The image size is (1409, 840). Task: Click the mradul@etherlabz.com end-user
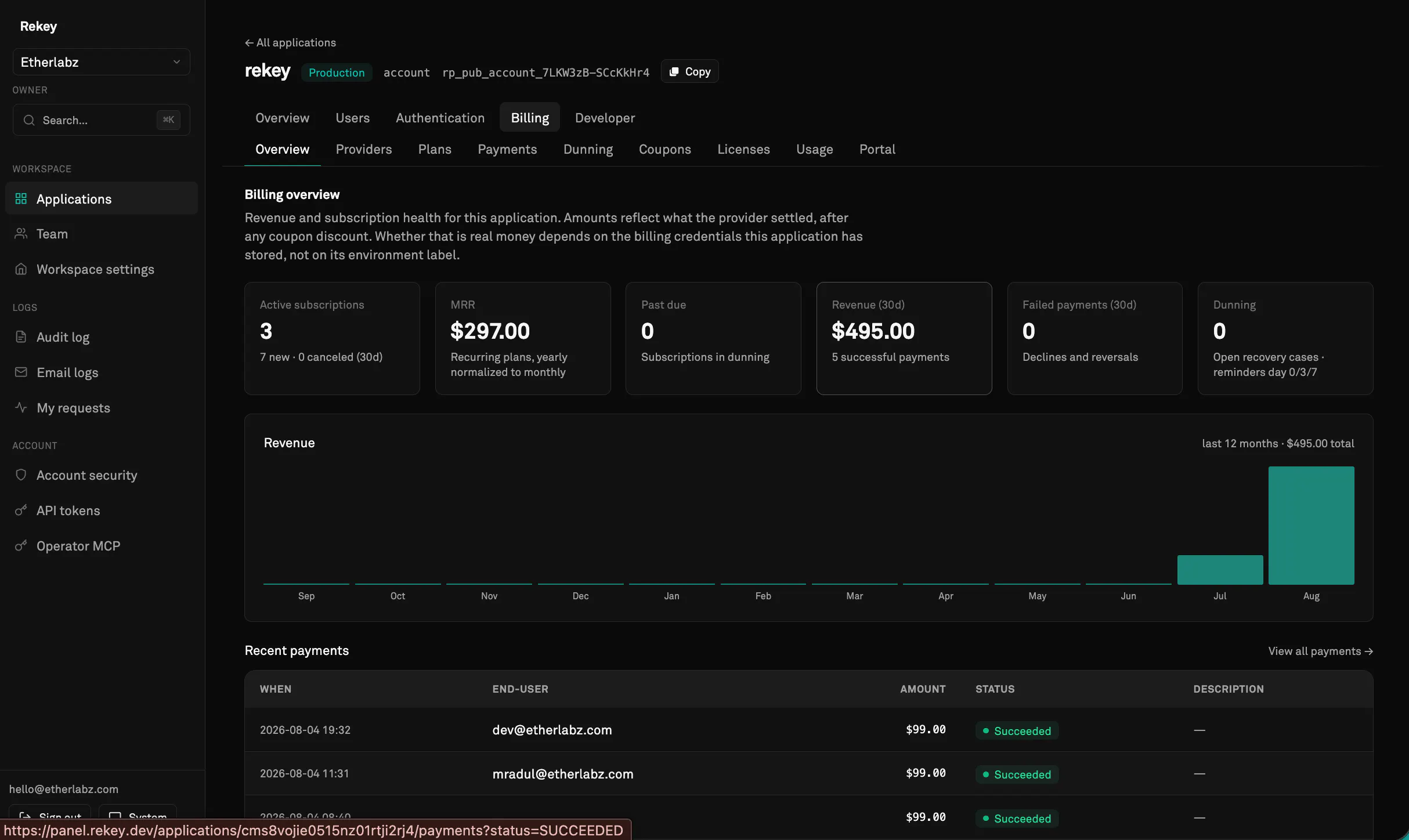tap(562, 774)
